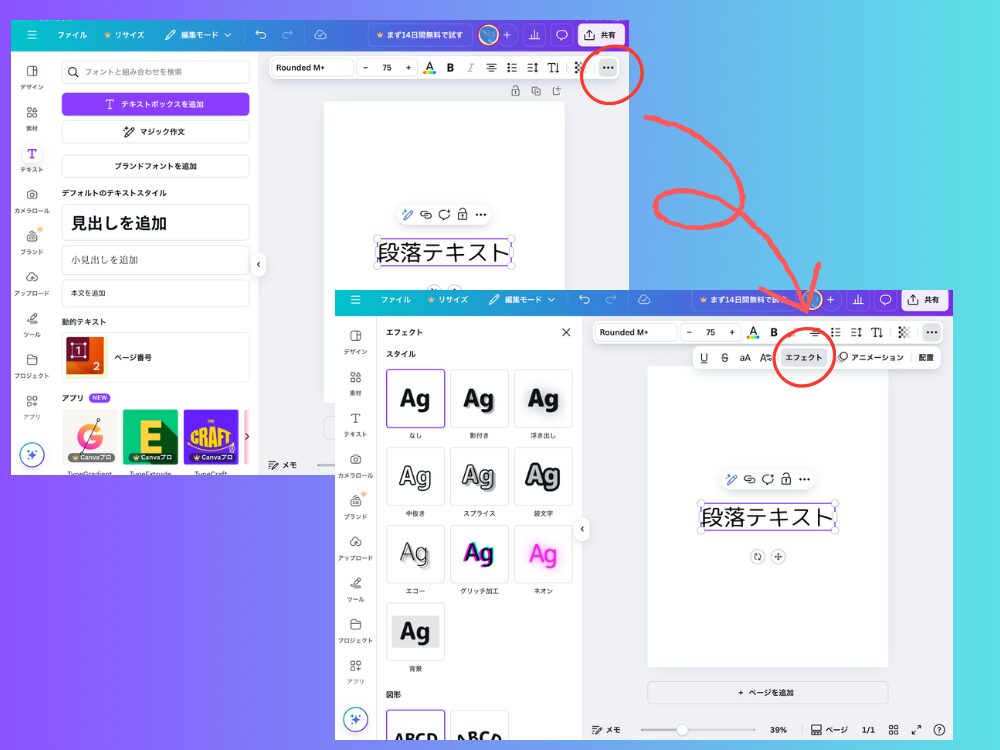The image size is (1000, 750).
Task: Click lock icon on floating toolbar in lower-right screenshot
Action: 786,479
